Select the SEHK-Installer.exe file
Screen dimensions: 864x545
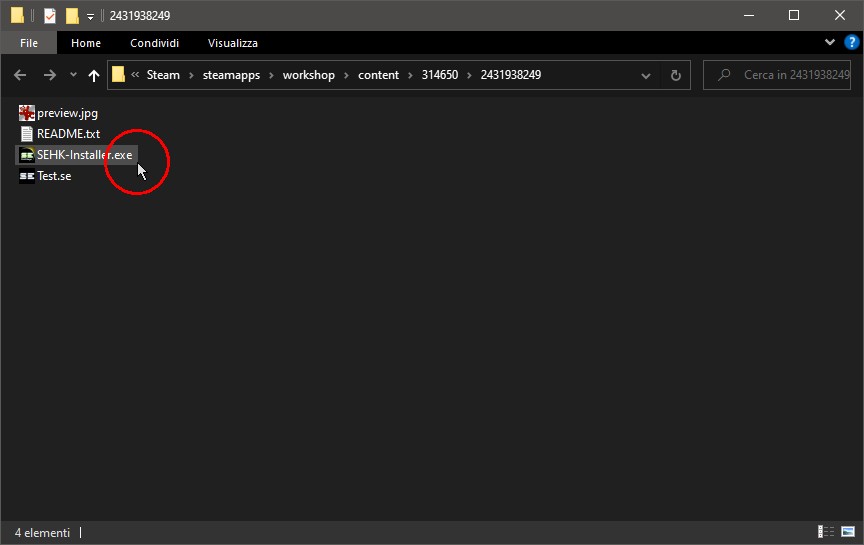coord(84,155)
